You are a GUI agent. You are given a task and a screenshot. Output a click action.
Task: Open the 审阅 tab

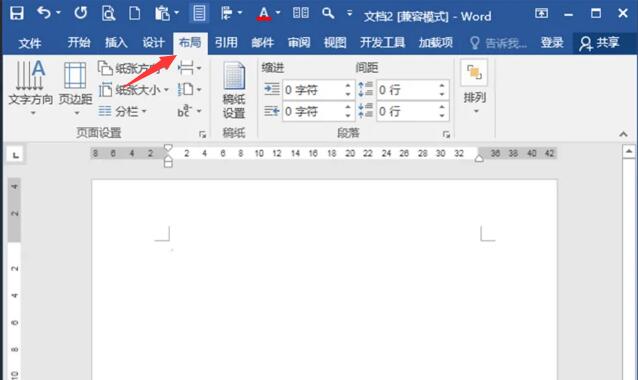pos(299,42)
